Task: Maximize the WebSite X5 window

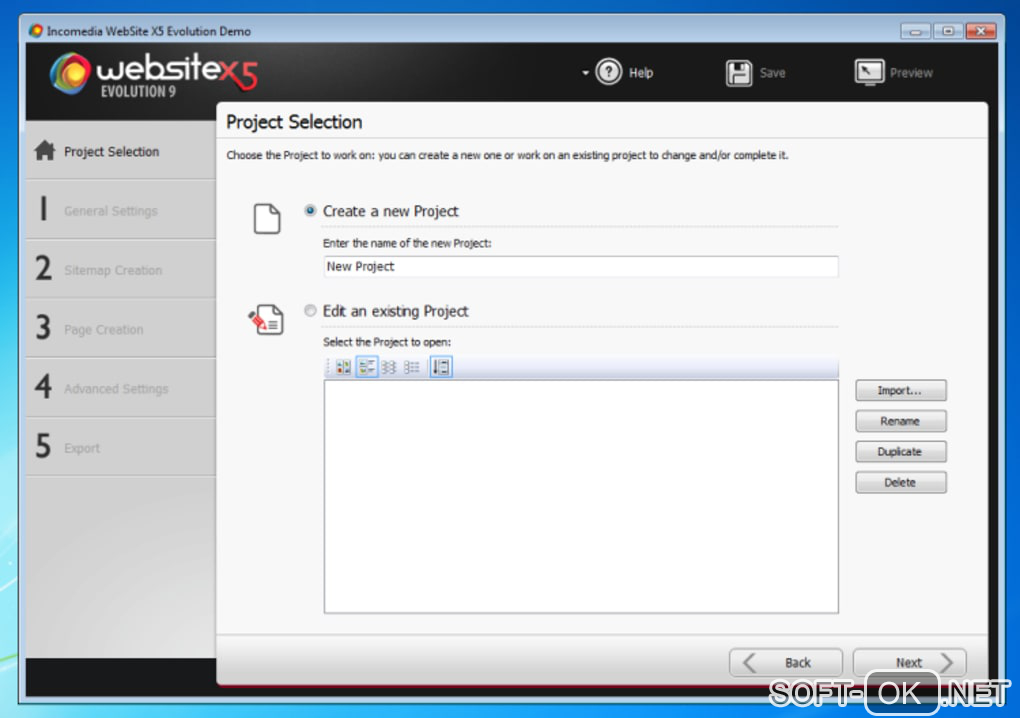Action: [948, 31]
